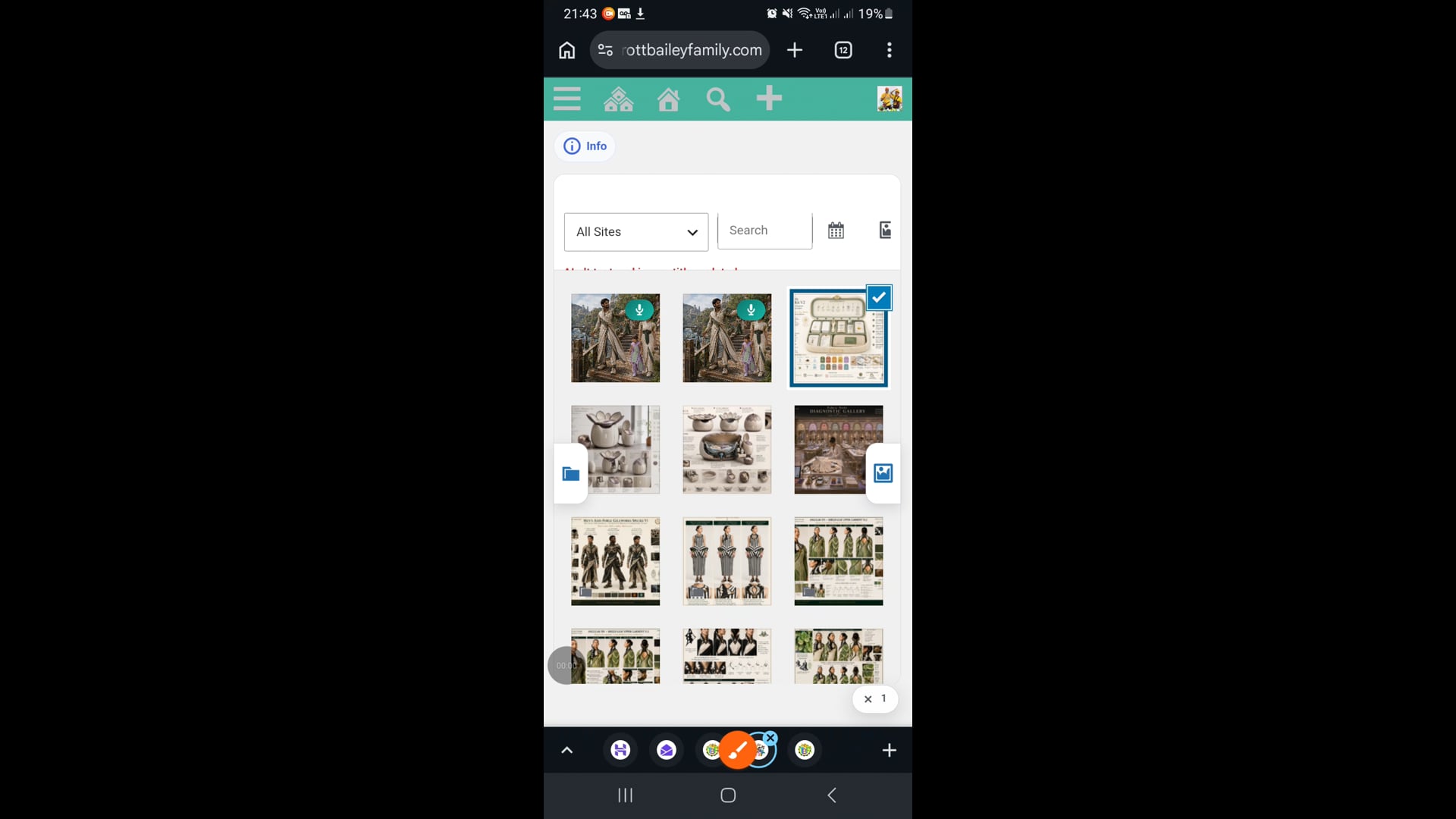The image size is (1456, 819).
Task: Go to site home house icon
Action: point(668,99)
